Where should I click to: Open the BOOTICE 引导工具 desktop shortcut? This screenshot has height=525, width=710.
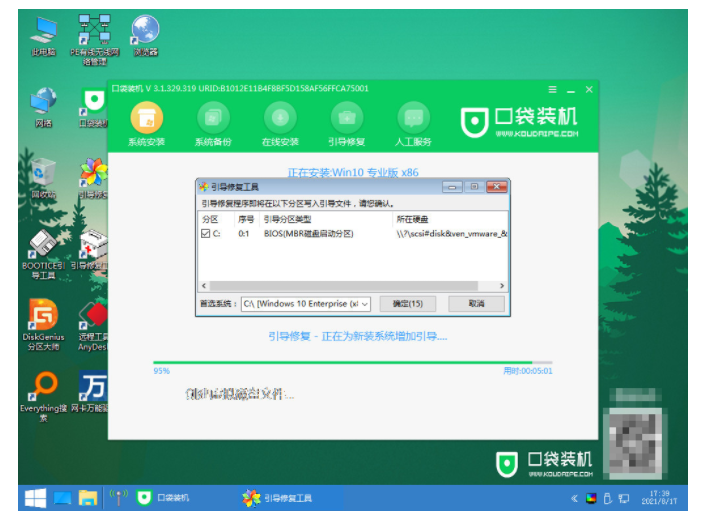point(43,248)
